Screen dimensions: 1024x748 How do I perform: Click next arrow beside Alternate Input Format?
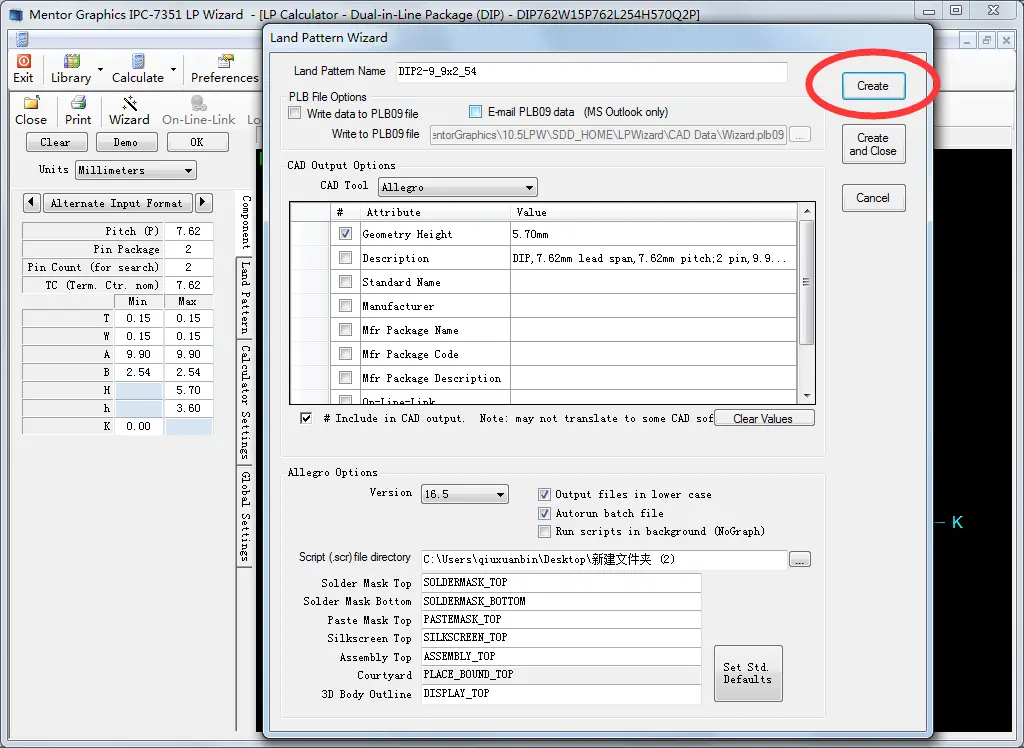coord(203,203)
